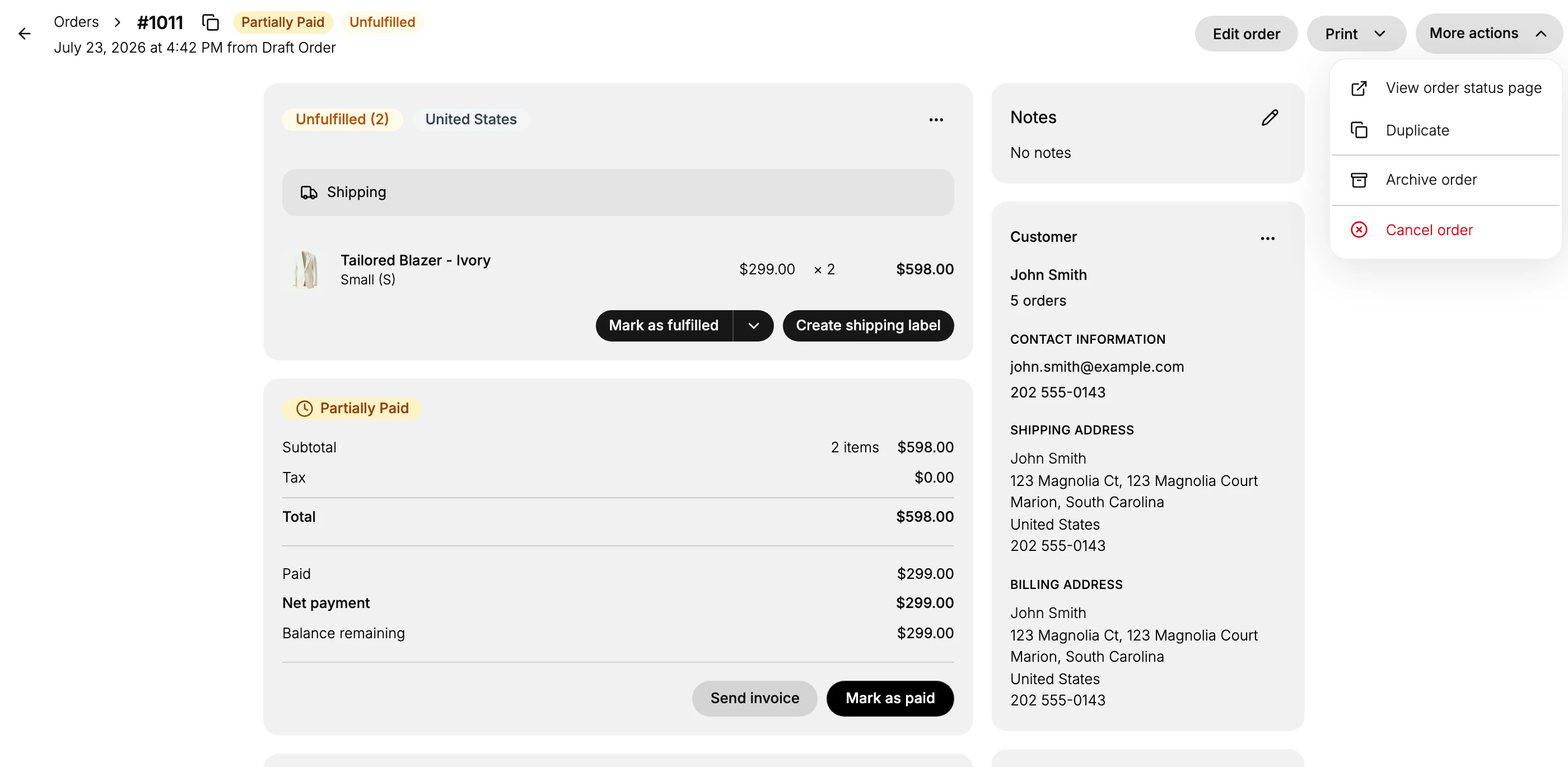
Task: Open the Print dropdown
Action: tap(1356, 34)
